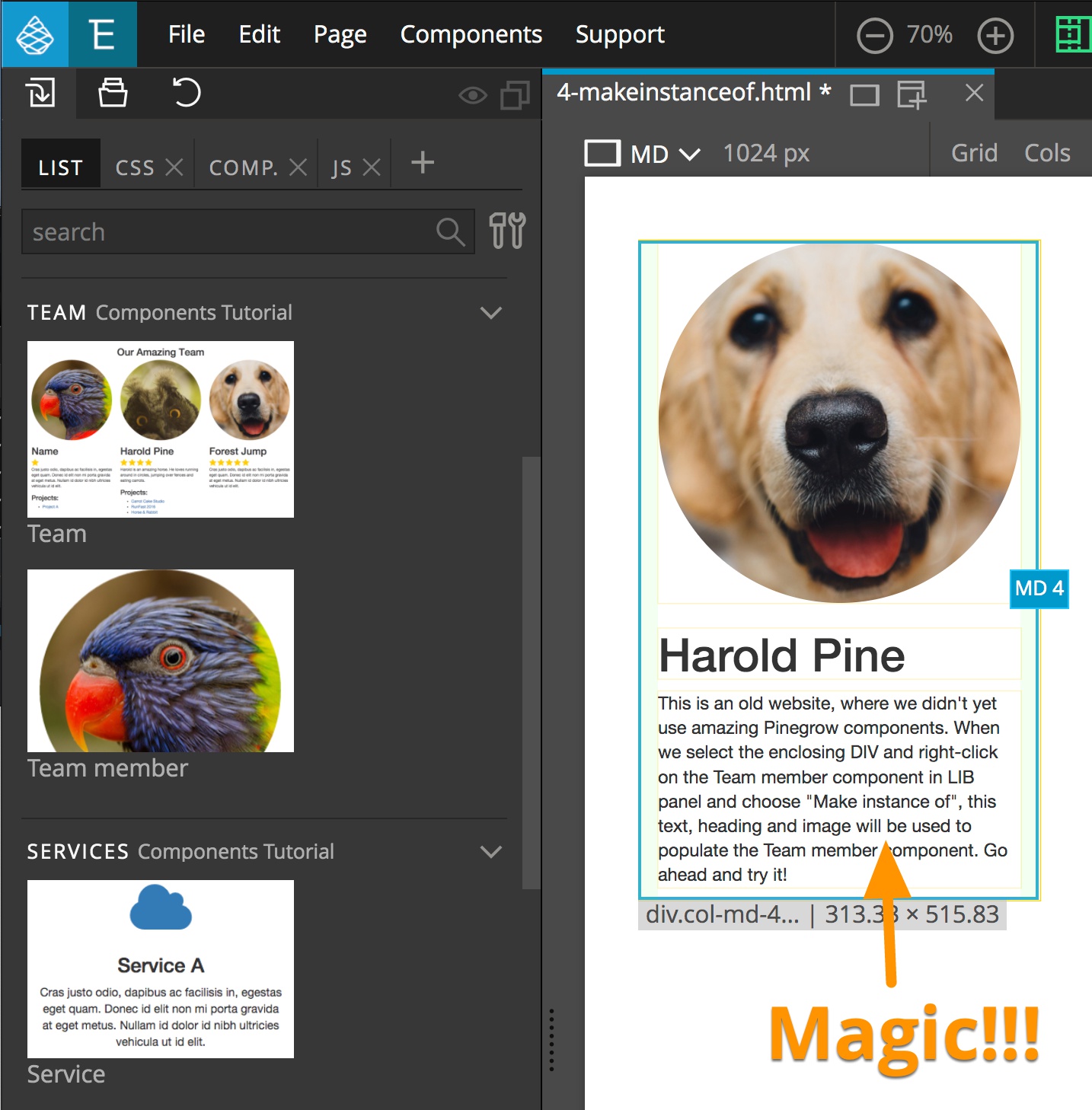Close the CSS tab
The image size is (1092, 1110).
[174, 167]
